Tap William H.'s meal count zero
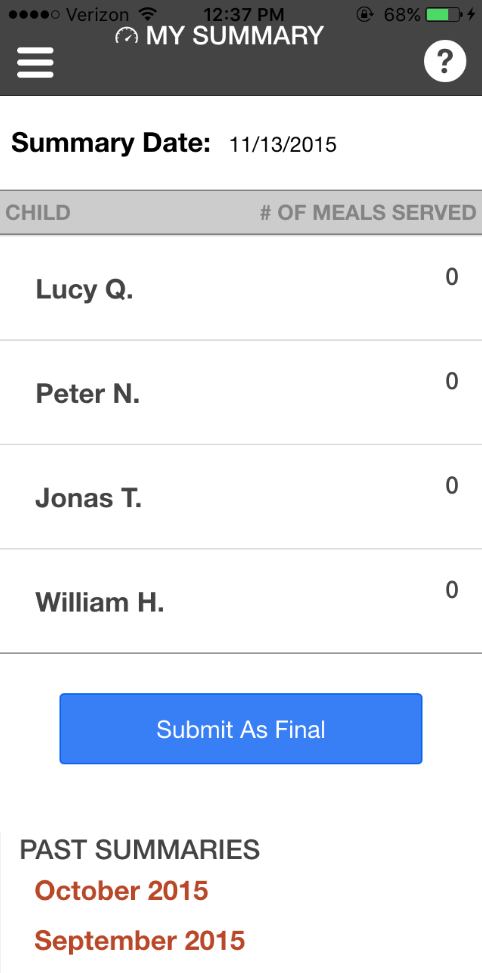 click(x=452, y=590)
